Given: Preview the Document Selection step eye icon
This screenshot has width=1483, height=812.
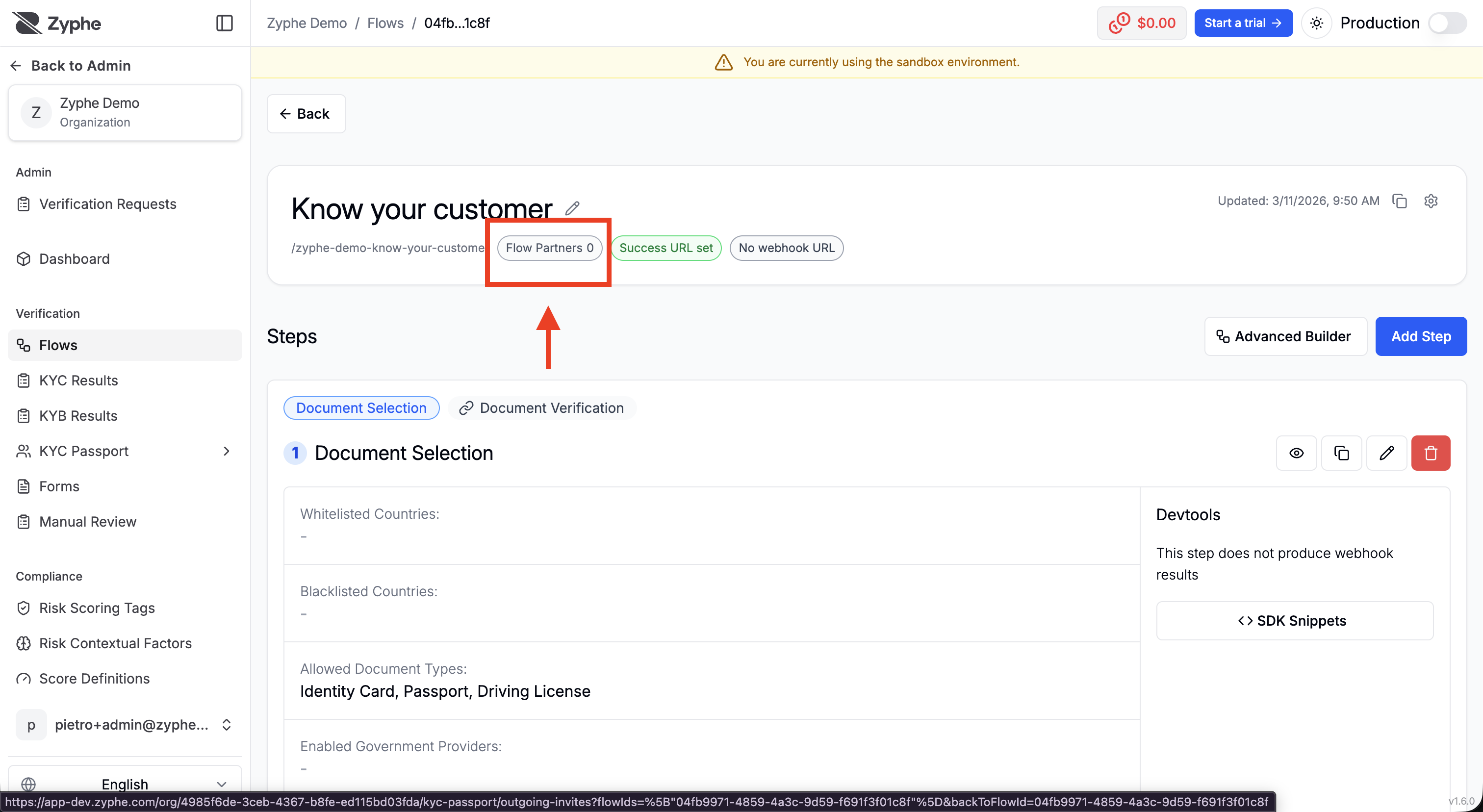Looking at the screenshot, I should point(1297,454).
